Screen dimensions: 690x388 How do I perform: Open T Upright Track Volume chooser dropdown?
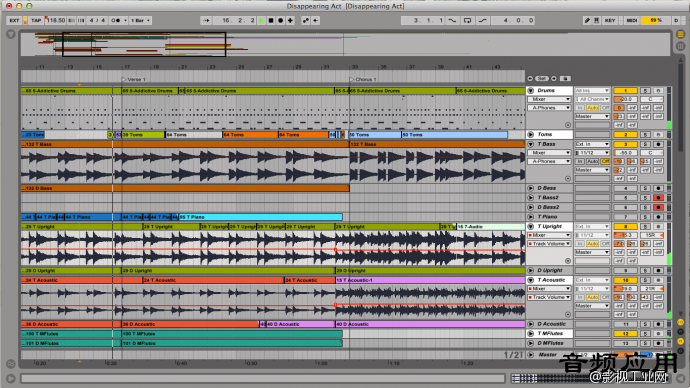[549, 244]
